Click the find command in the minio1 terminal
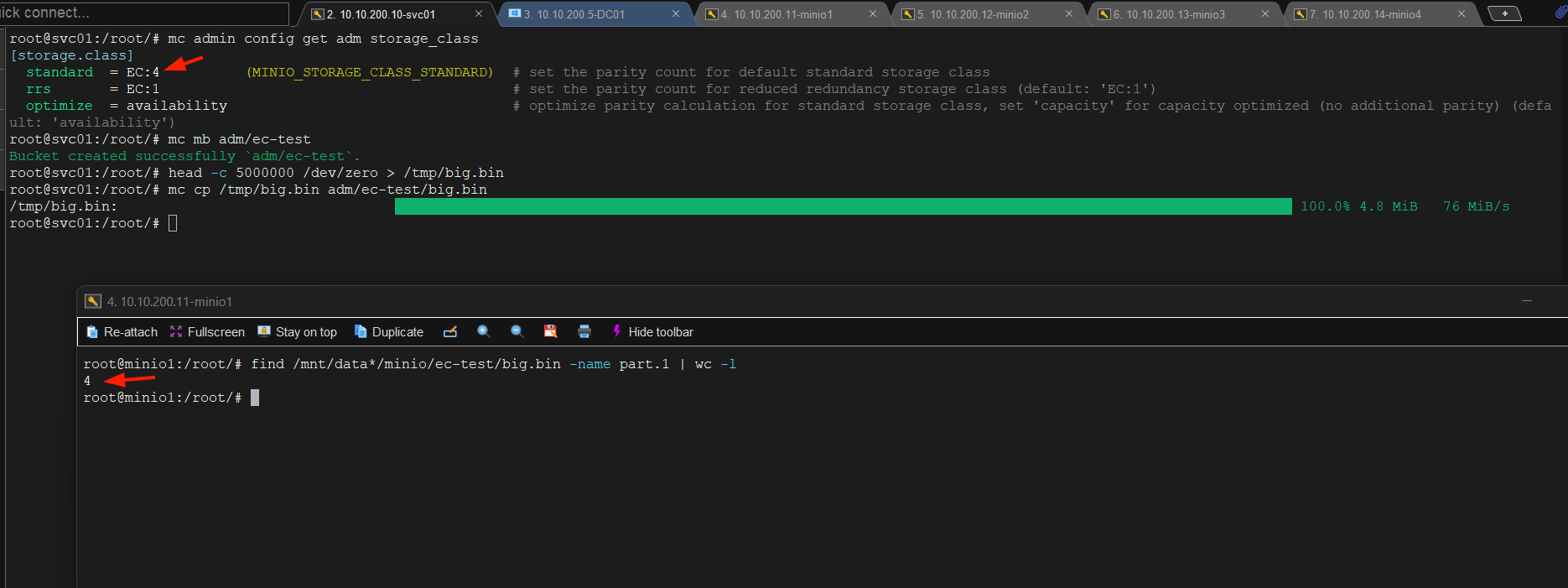1568x588 pixels. coord(494,364)
